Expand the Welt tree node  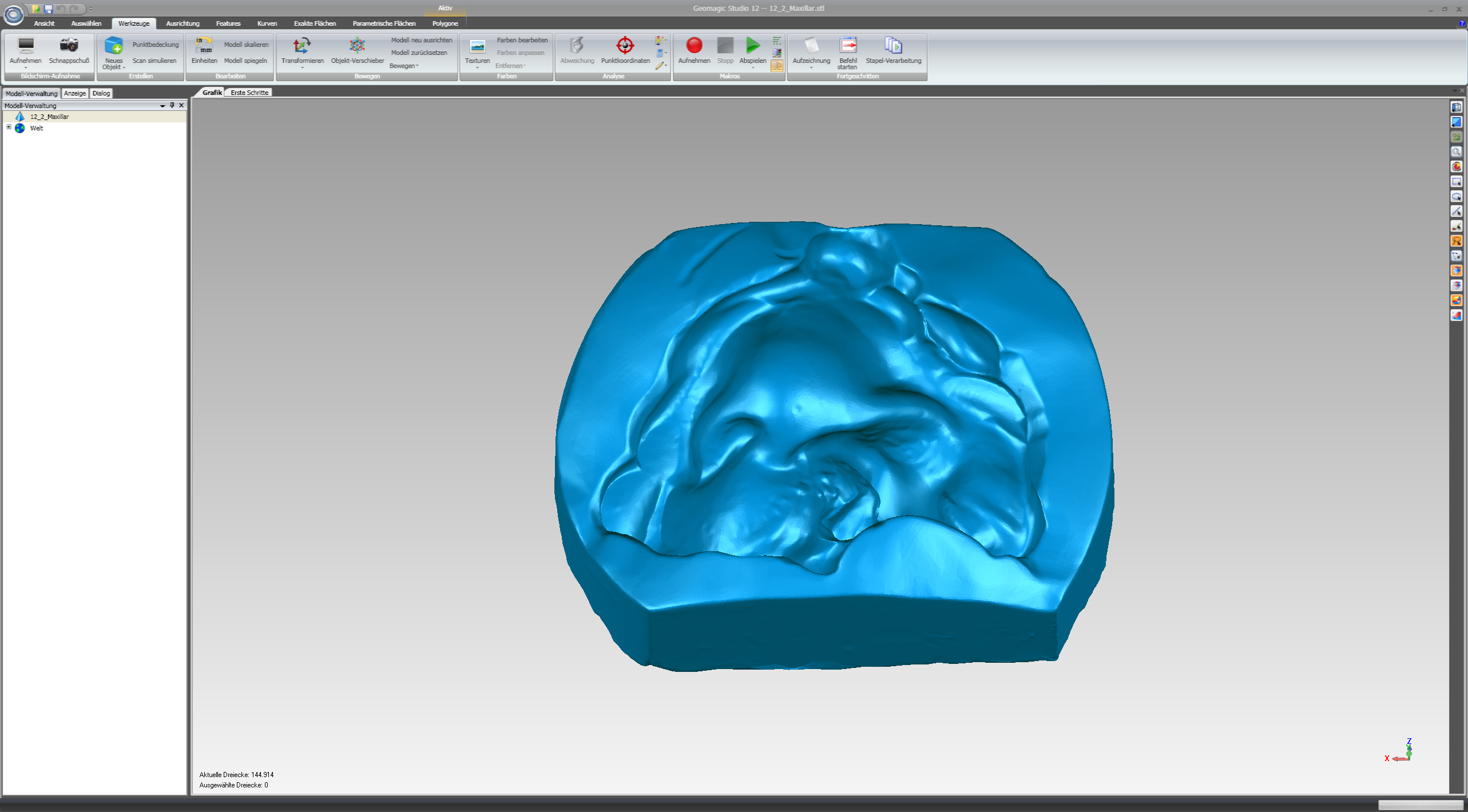pos(9,128)
